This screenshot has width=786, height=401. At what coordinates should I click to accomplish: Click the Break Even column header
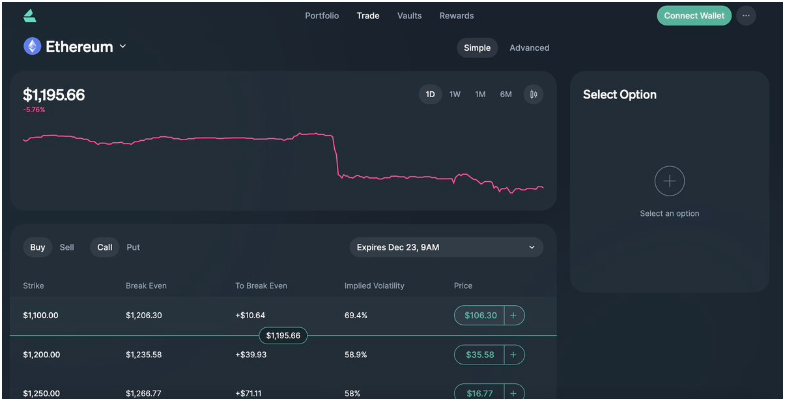(146, 286)
